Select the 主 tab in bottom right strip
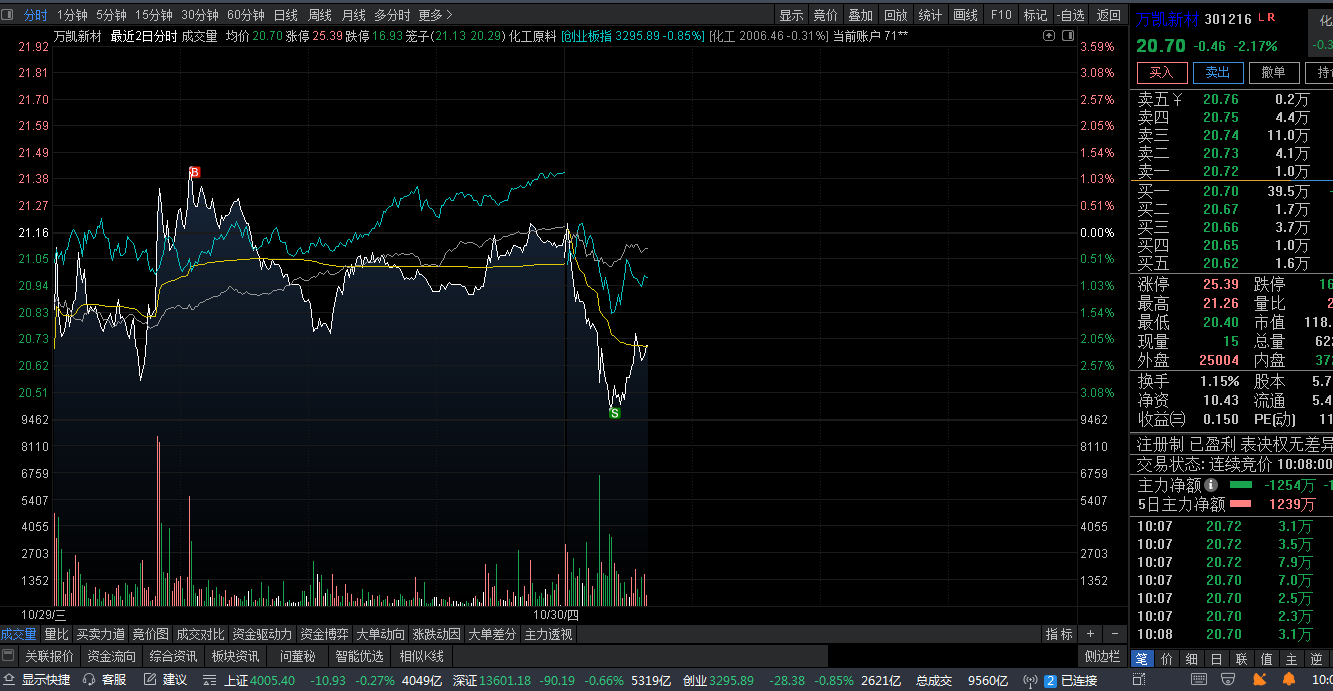Screen dimensions: 1333x691 [x=1291, y=659]
